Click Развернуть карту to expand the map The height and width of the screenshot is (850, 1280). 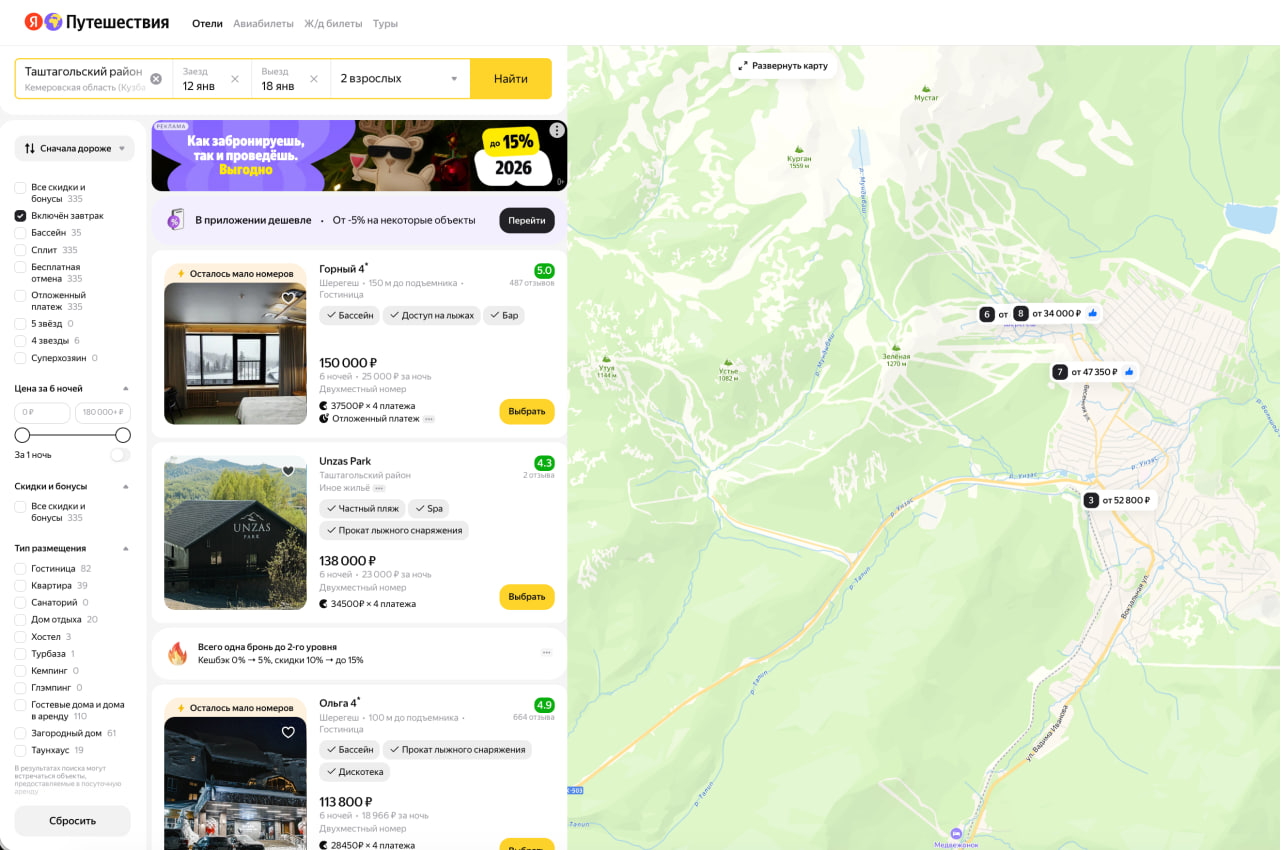(783, 66)
